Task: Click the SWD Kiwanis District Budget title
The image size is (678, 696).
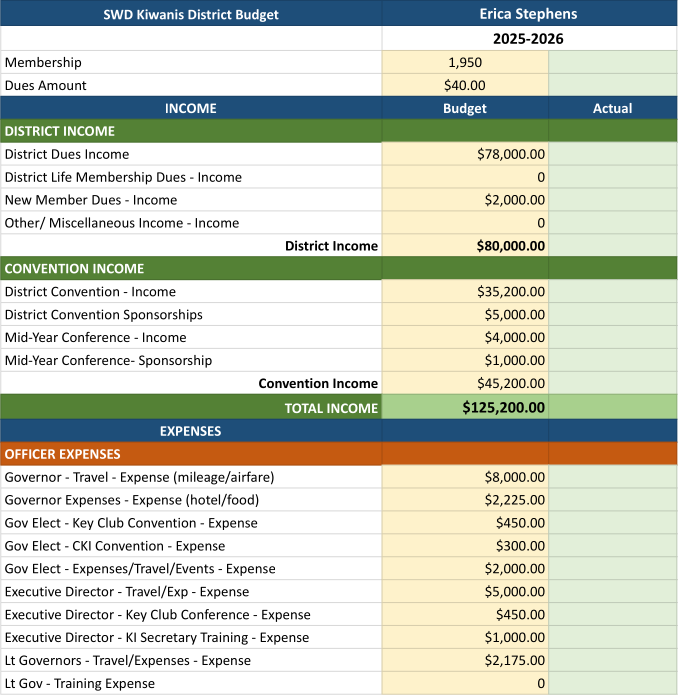Action: point(191,14)
